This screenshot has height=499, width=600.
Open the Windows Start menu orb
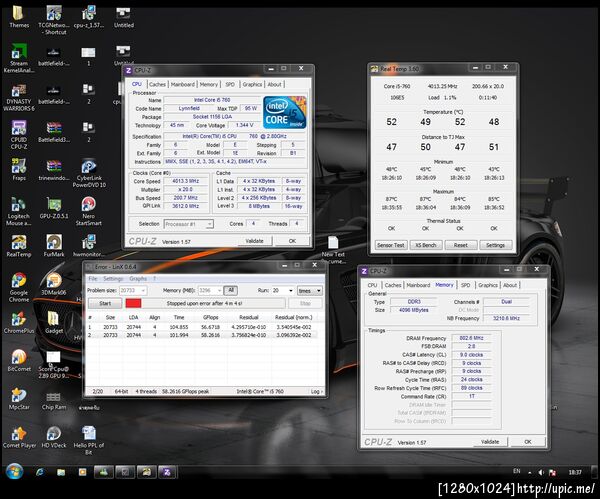14,471
